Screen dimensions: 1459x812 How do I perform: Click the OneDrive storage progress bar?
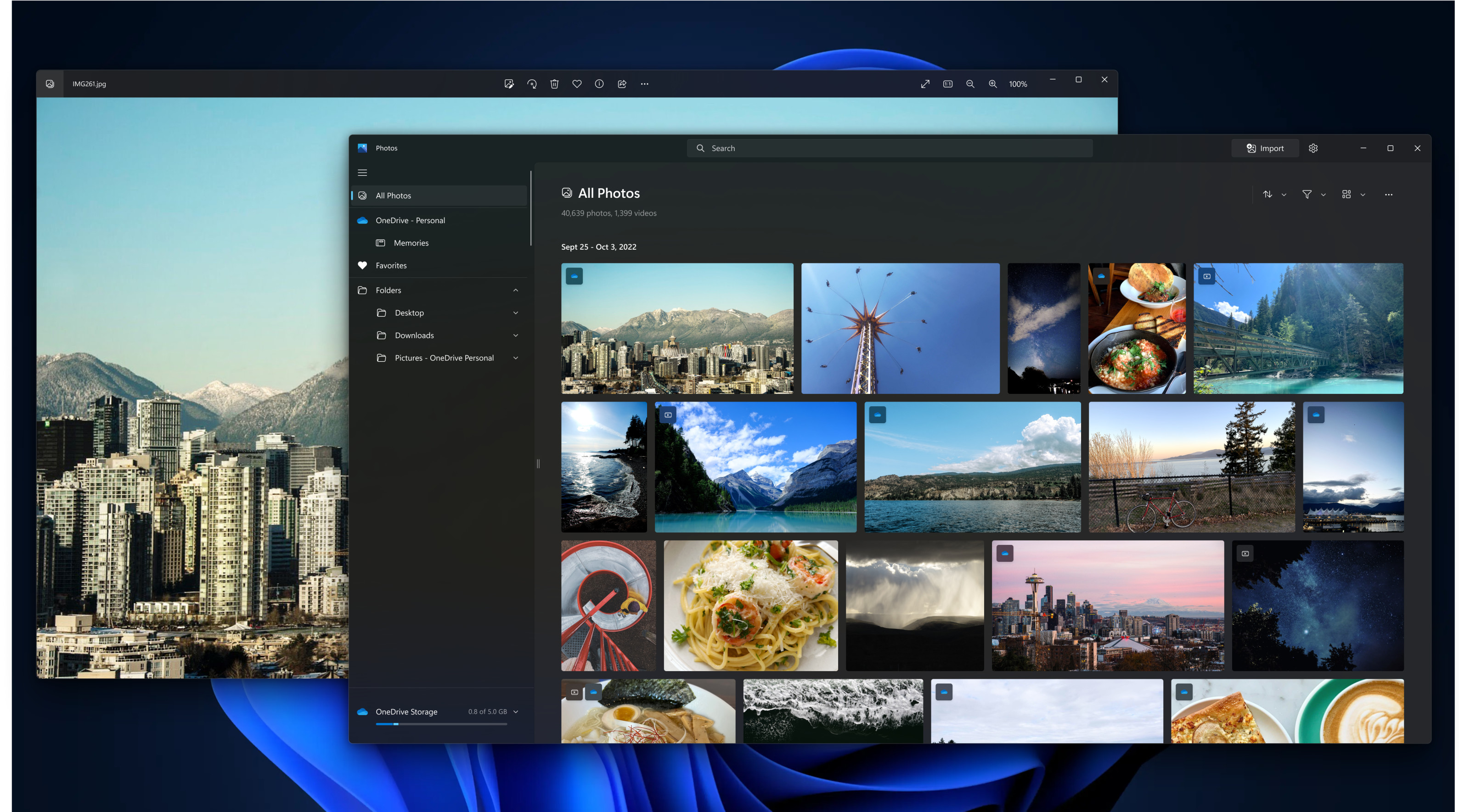click(441, 724)
